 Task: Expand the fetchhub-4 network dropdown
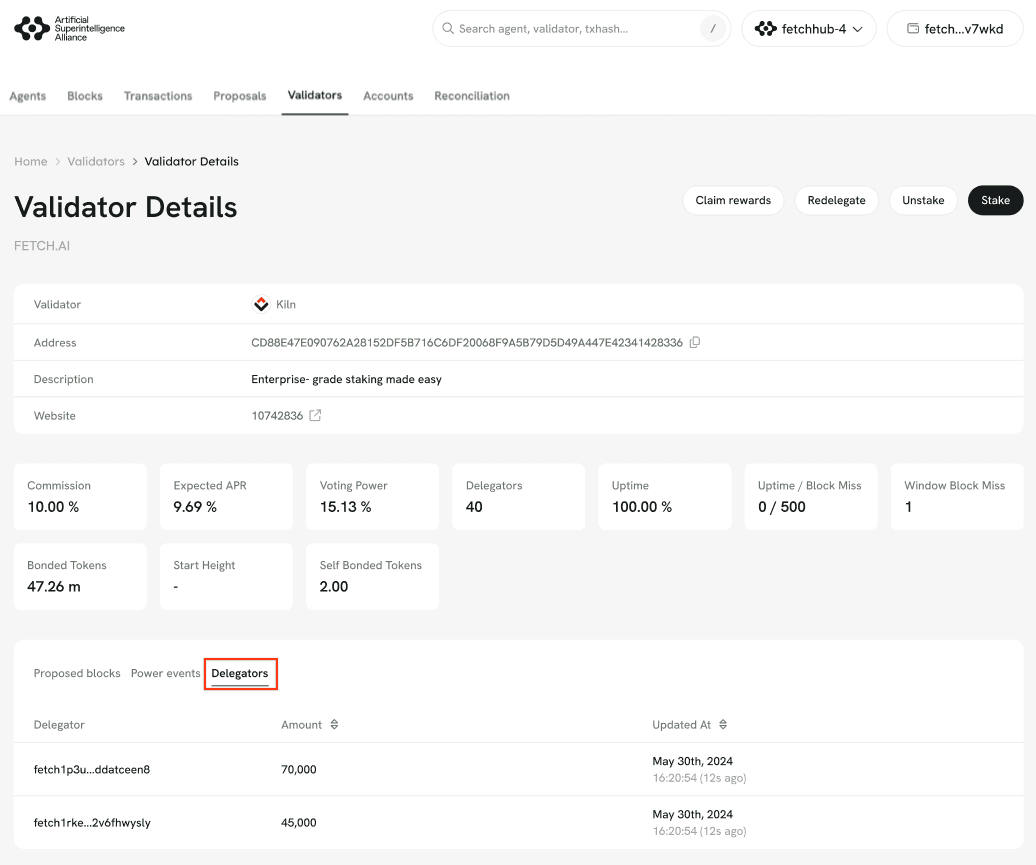(x=857, y=29)
